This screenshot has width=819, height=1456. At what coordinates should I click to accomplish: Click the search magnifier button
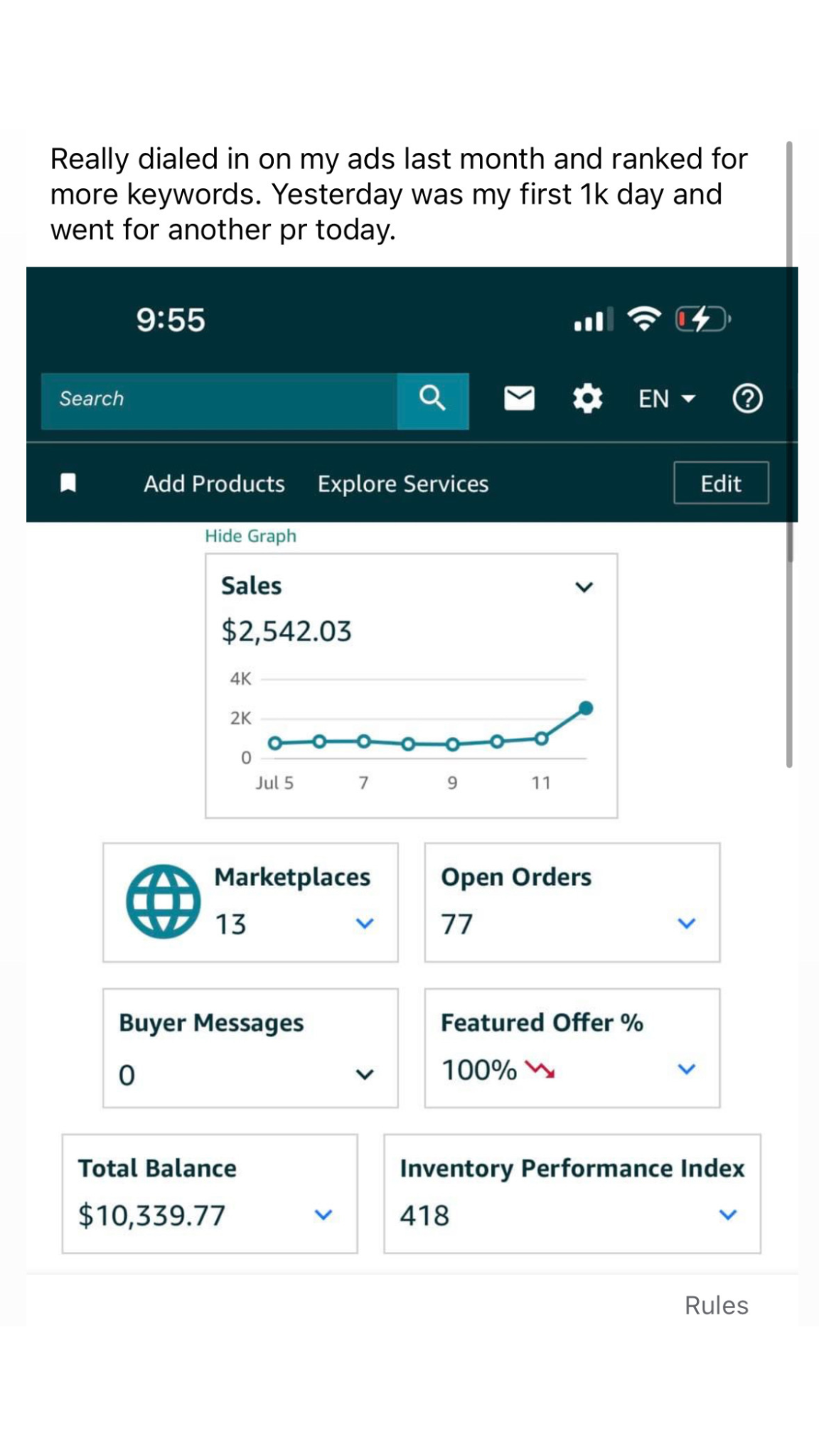(x=432, y=400)
